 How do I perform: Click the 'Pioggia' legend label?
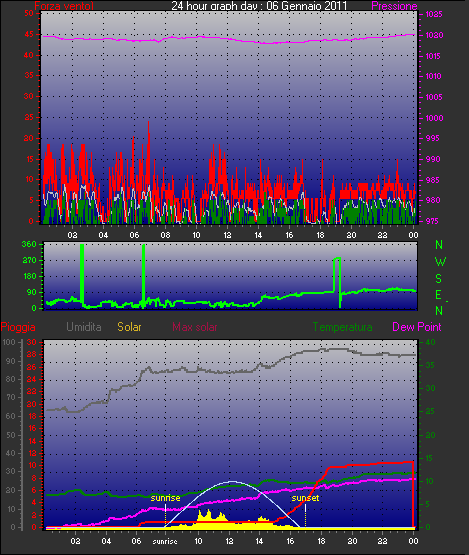[x=18, y=327]
